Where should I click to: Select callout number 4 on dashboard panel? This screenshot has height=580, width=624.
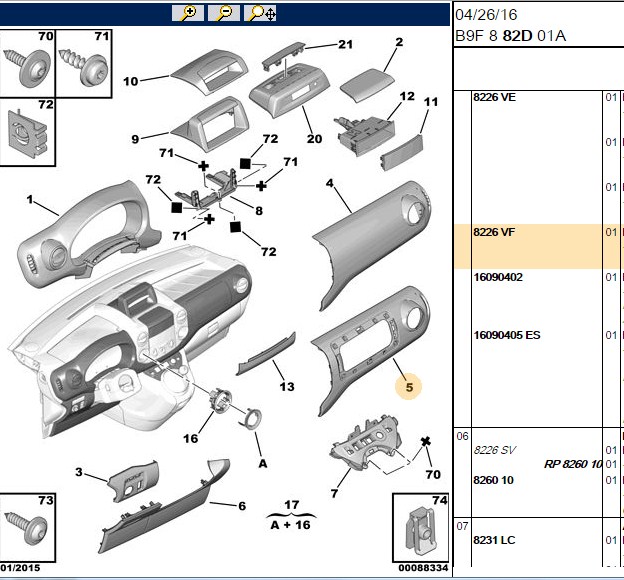click(x=330, y=183)
